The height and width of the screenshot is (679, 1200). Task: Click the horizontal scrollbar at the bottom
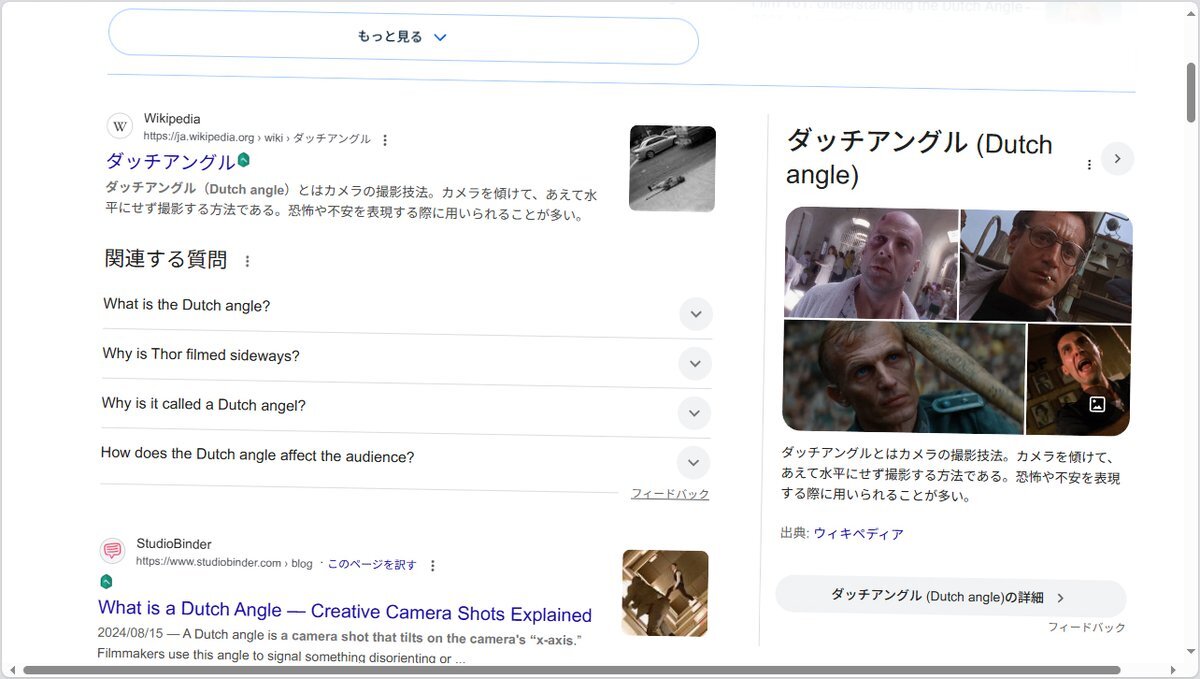(570, 670)
